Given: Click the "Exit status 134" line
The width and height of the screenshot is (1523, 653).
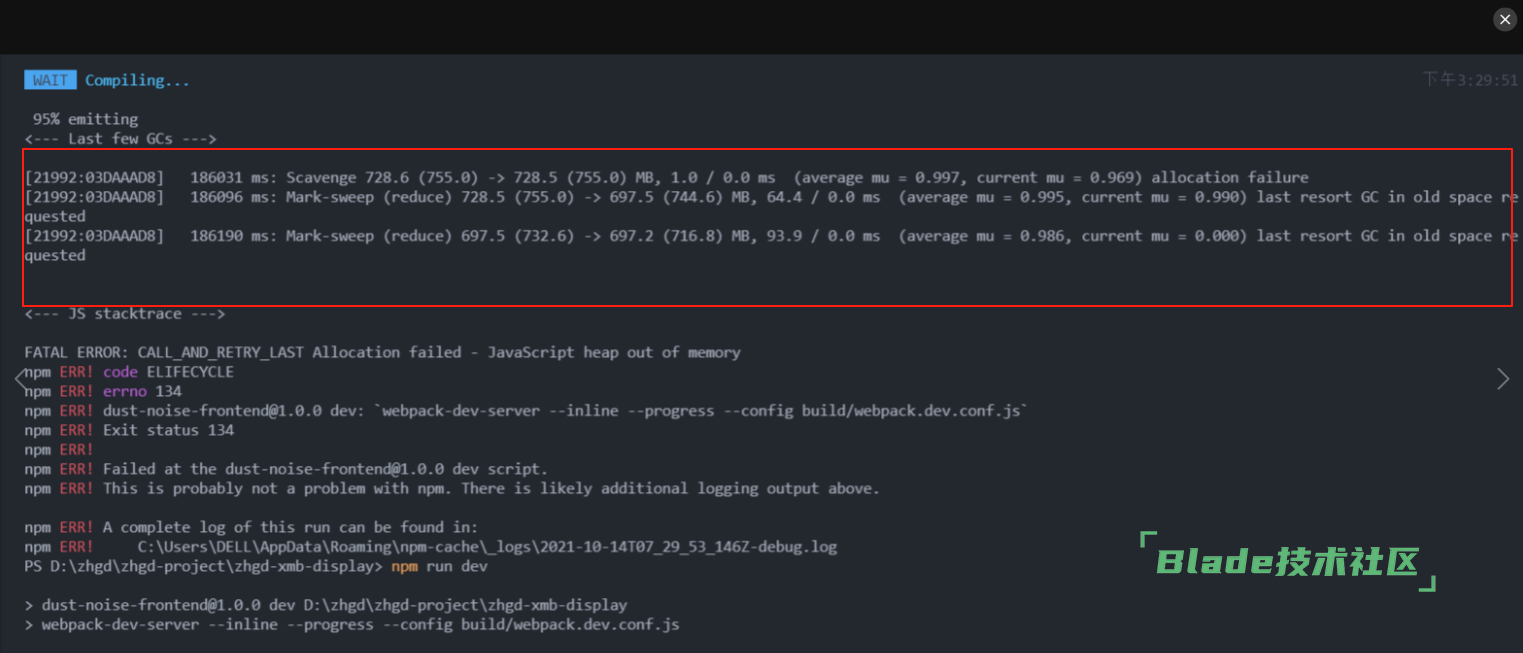Looking at the screenshot, I should click(x=168, y=430).
